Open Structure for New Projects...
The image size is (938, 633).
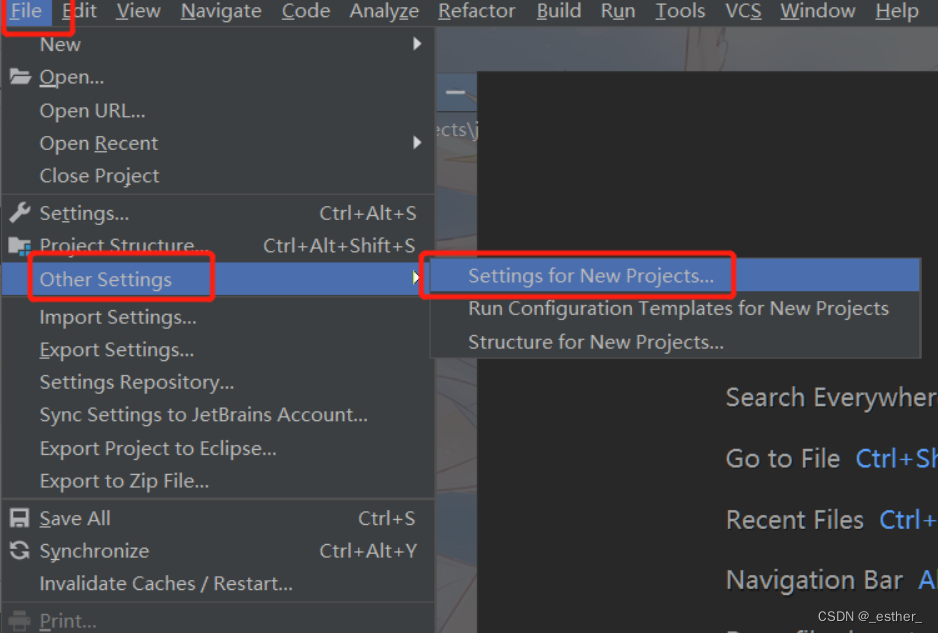(x=675, y=342)
